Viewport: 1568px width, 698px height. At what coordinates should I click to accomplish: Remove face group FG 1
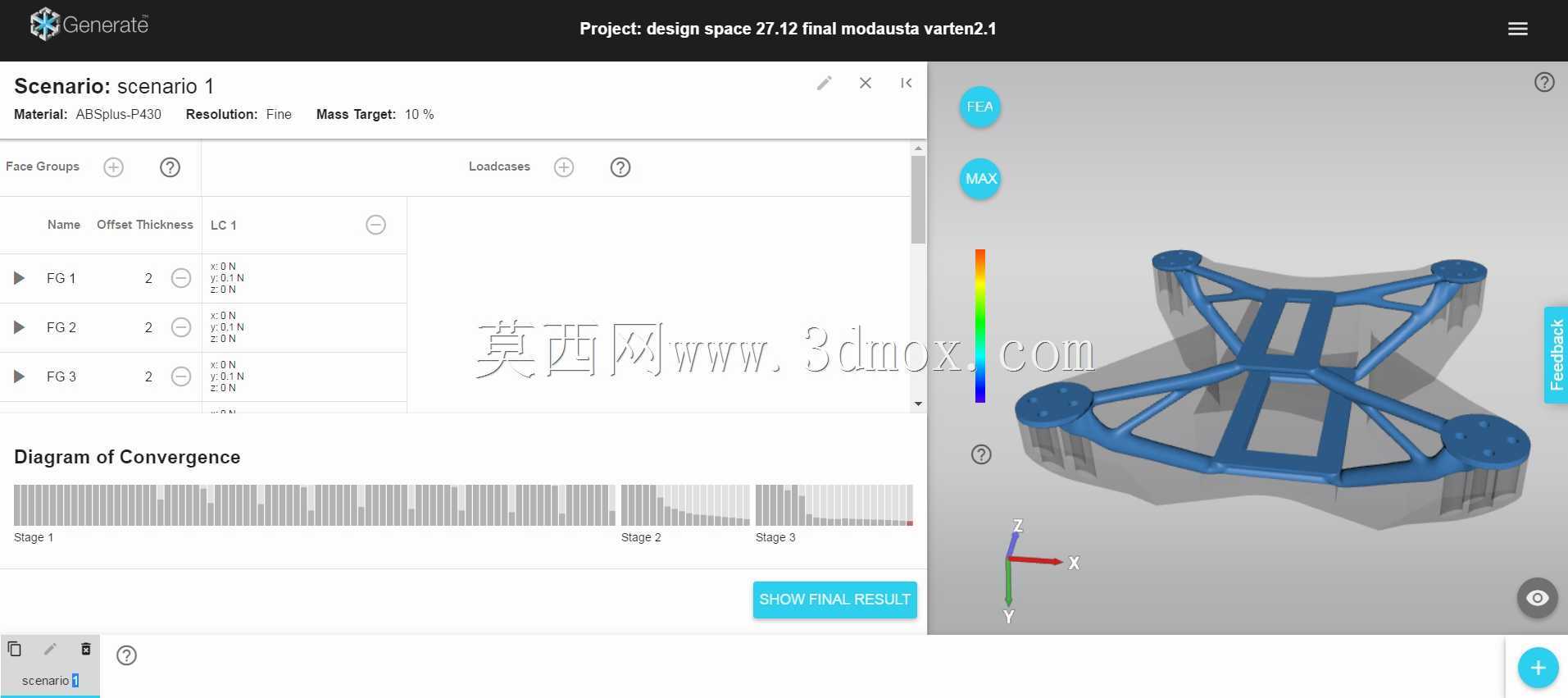(181, 278)
